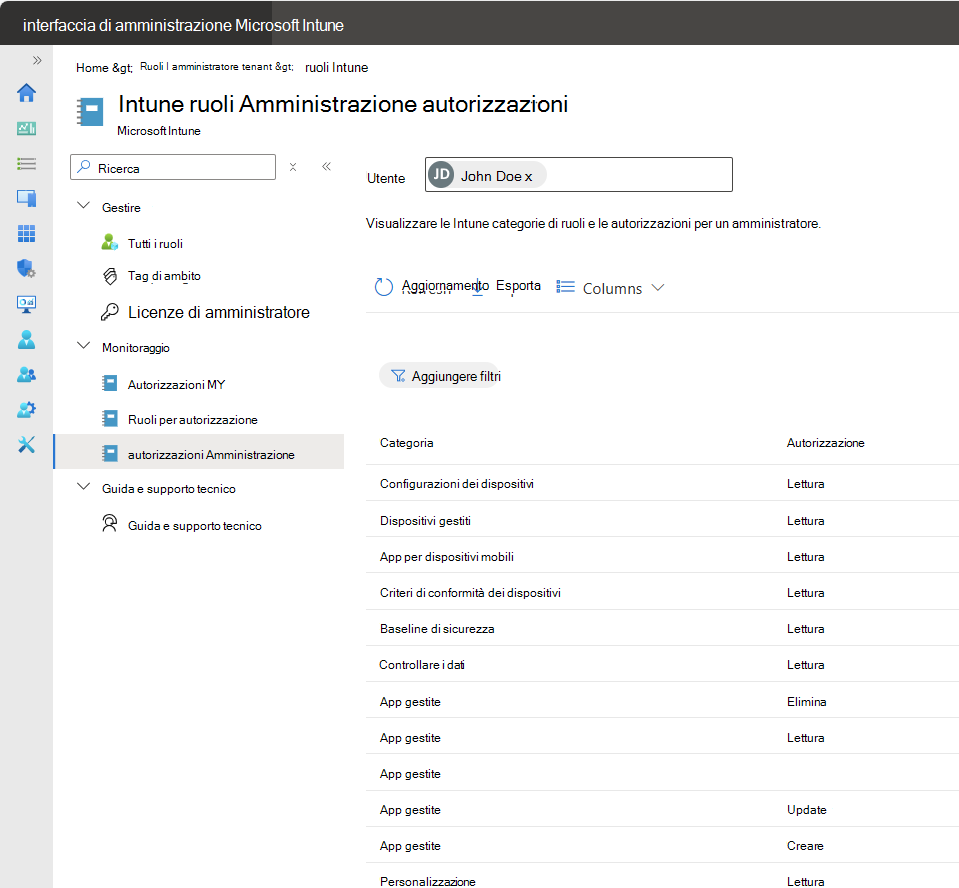Click Creare permission in App gestite row
This screenshot has height=888, width=959.
[x=805, y=846]
